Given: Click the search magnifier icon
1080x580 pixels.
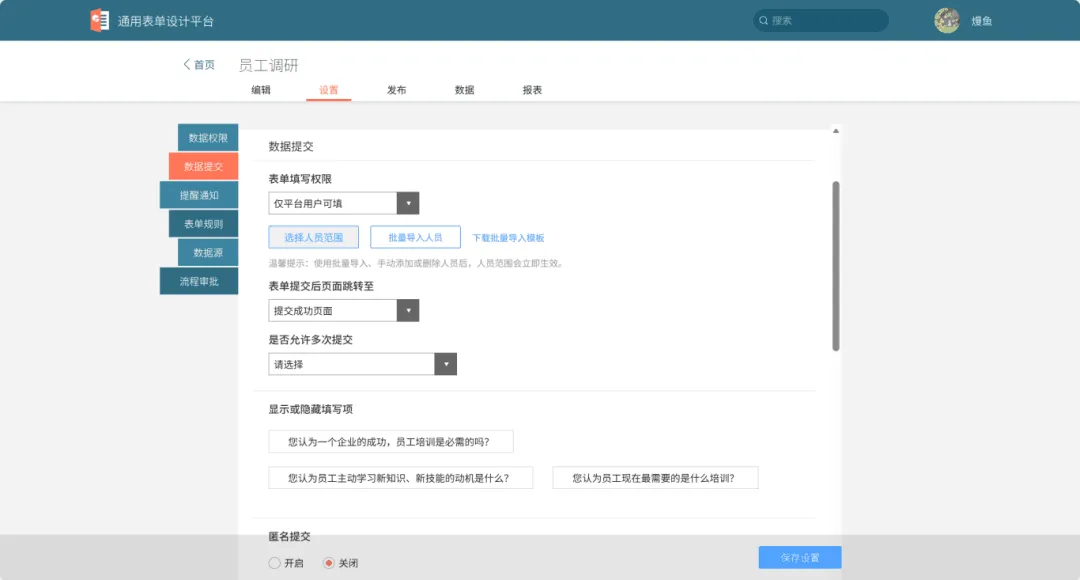Looking at the screenshot, I should 764,21.
